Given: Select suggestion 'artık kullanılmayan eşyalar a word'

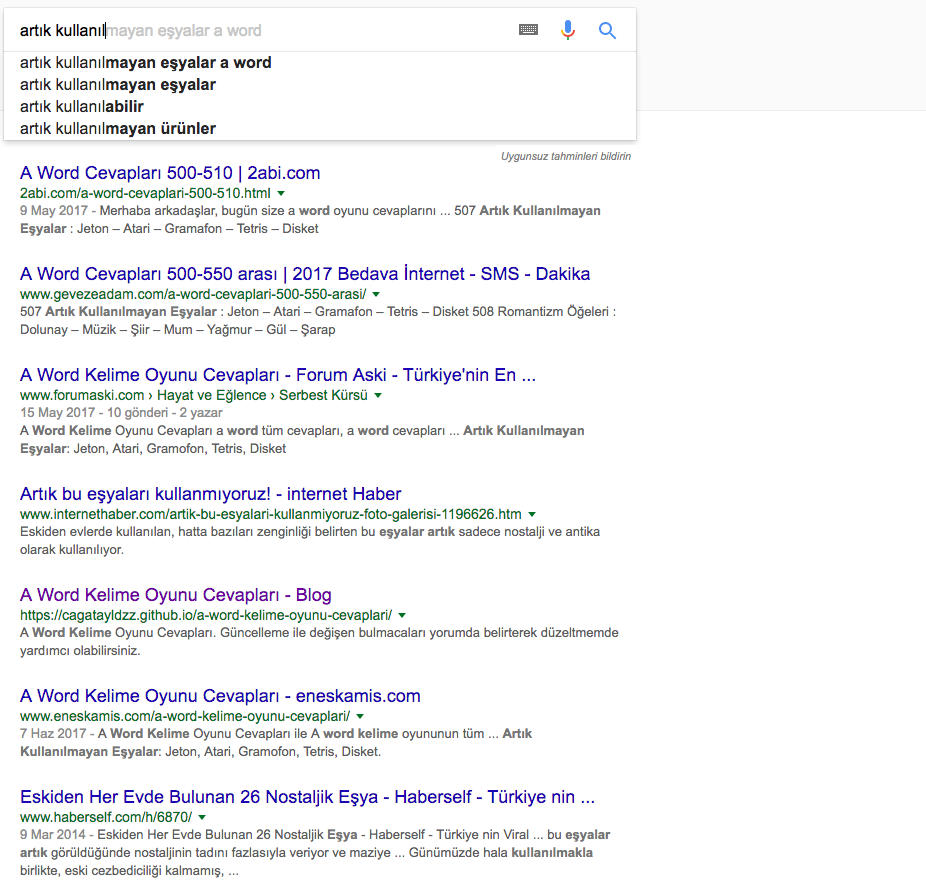Looking at the screenshot, I should [319, 63].
